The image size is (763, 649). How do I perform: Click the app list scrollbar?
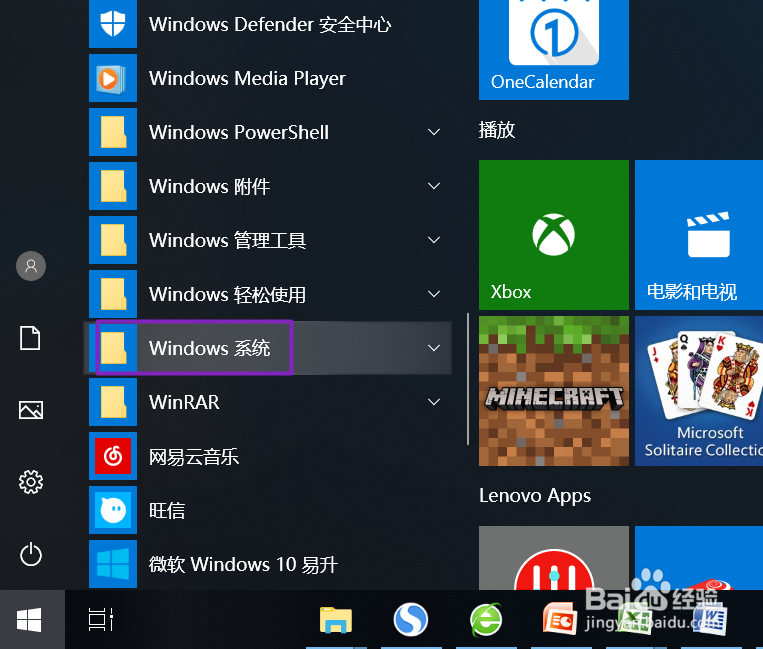[468, 379]
